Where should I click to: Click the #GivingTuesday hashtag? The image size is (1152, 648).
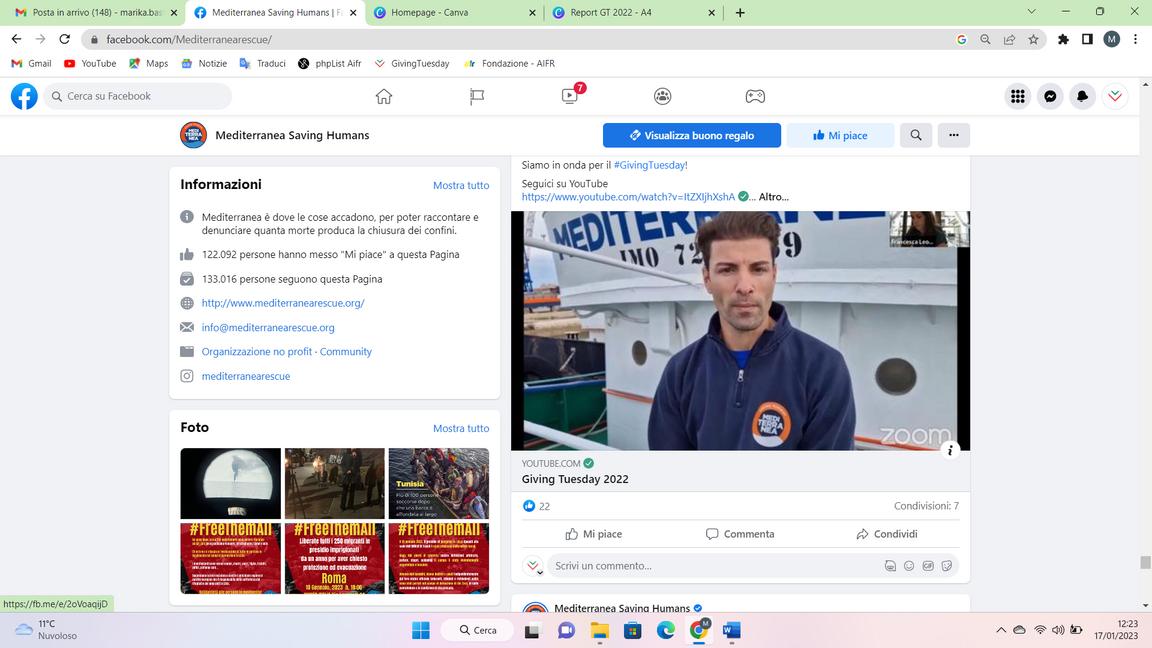(x=650, y=165)
